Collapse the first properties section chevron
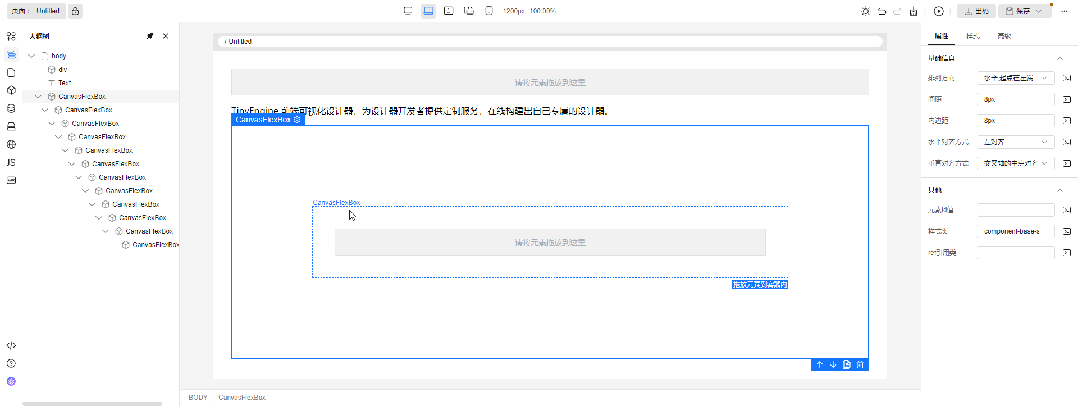1078x406 pixels. pyautogui.click(x=1059, y=58)
